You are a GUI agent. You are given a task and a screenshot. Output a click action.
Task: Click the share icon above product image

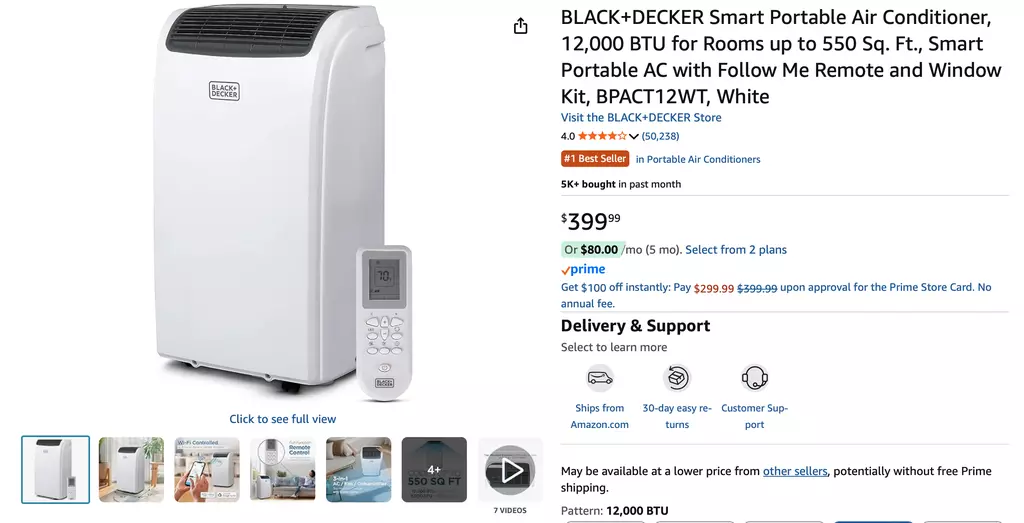coord(520,26)
